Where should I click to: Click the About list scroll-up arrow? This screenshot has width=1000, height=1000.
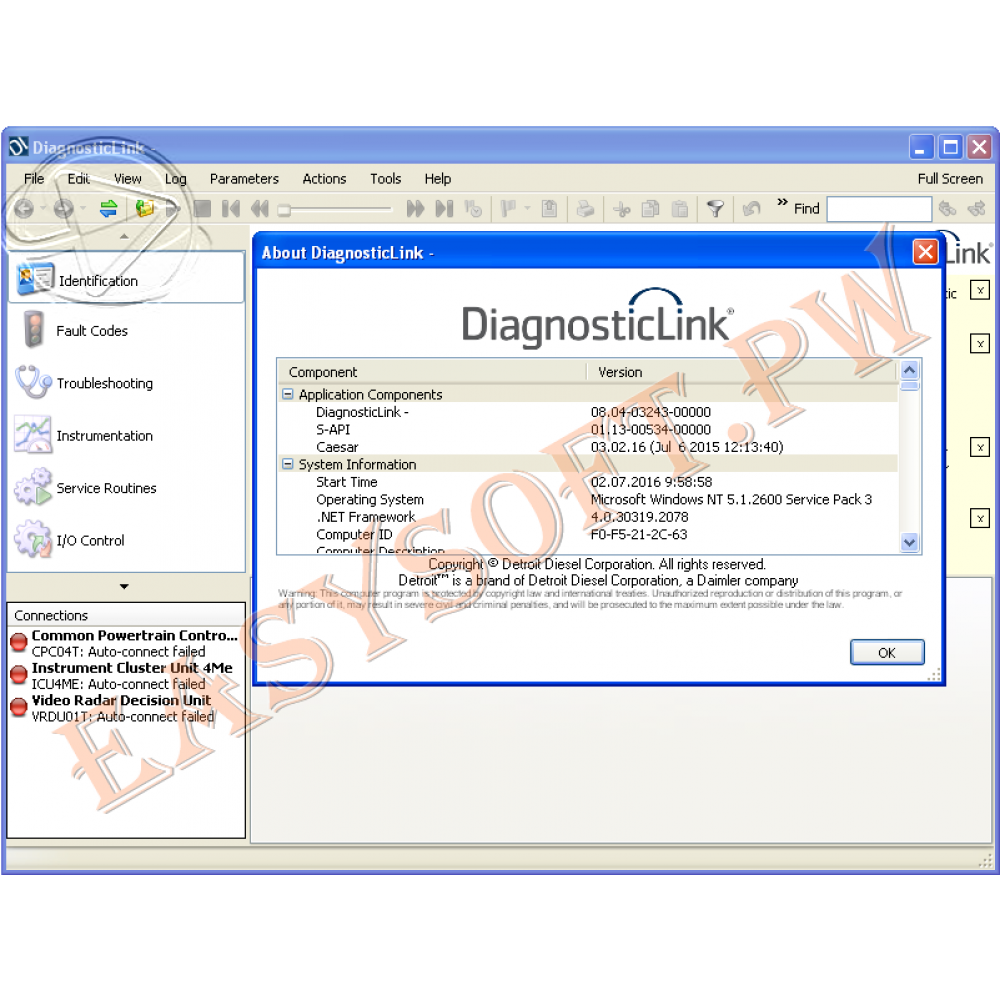pyautogui.click(x=909, y=369)
